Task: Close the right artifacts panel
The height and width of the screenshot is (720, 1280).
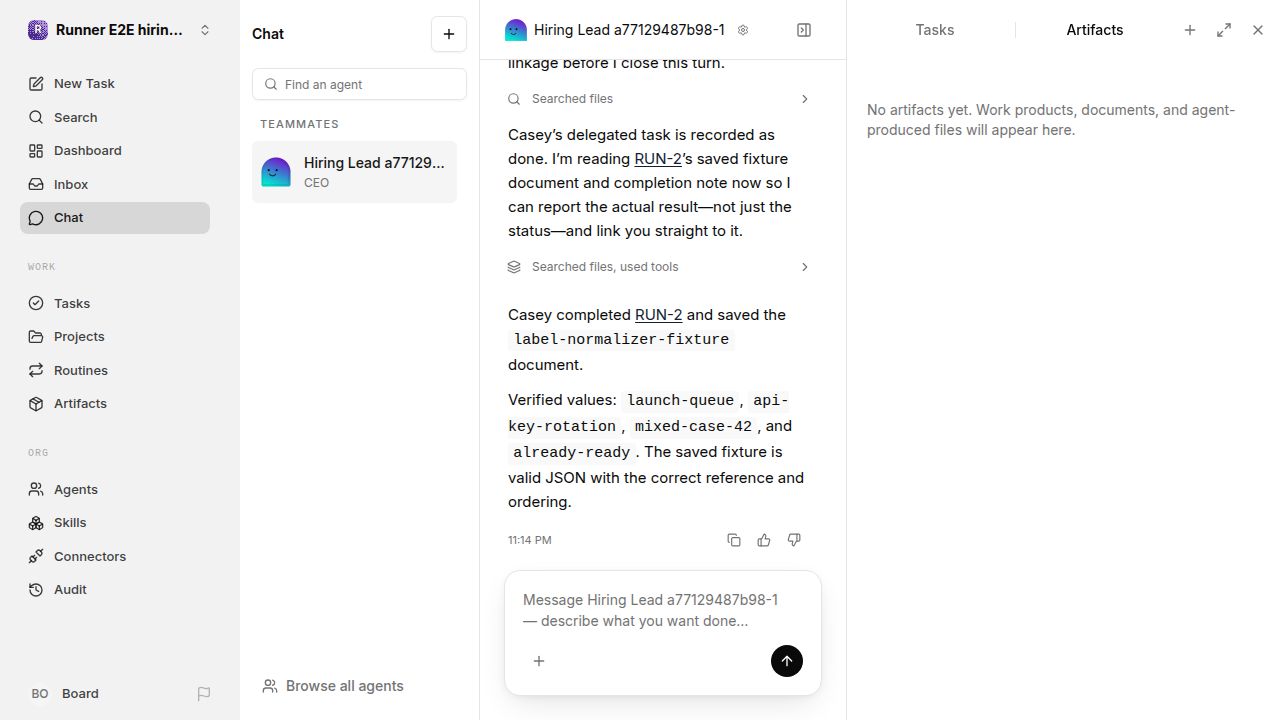Action: coord(1258,30)
